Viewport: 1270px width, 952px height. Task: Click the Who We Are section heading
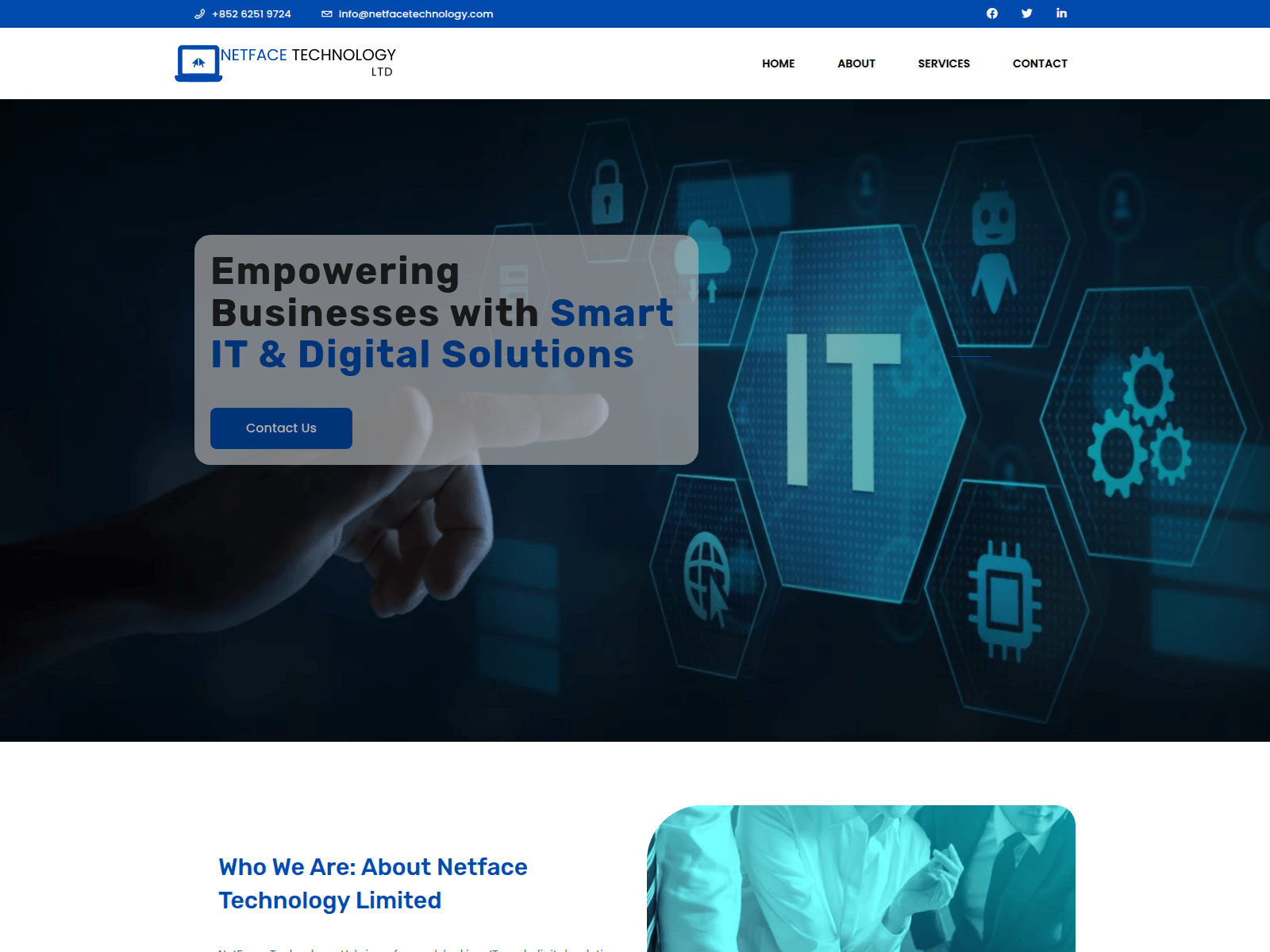[x=372, y=883]
